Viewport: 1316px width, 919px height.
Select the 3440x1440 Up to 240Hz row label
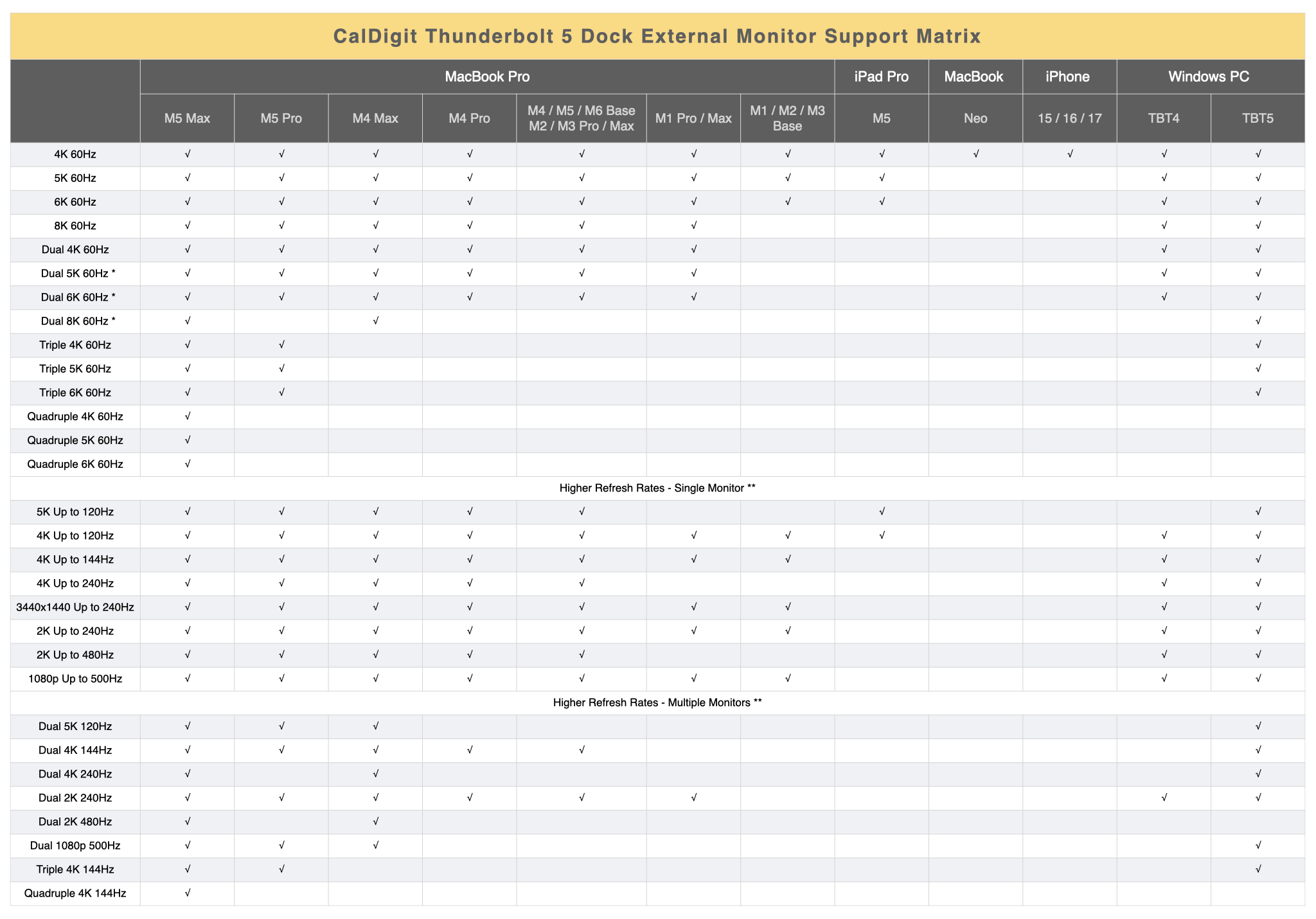[75, 607]
